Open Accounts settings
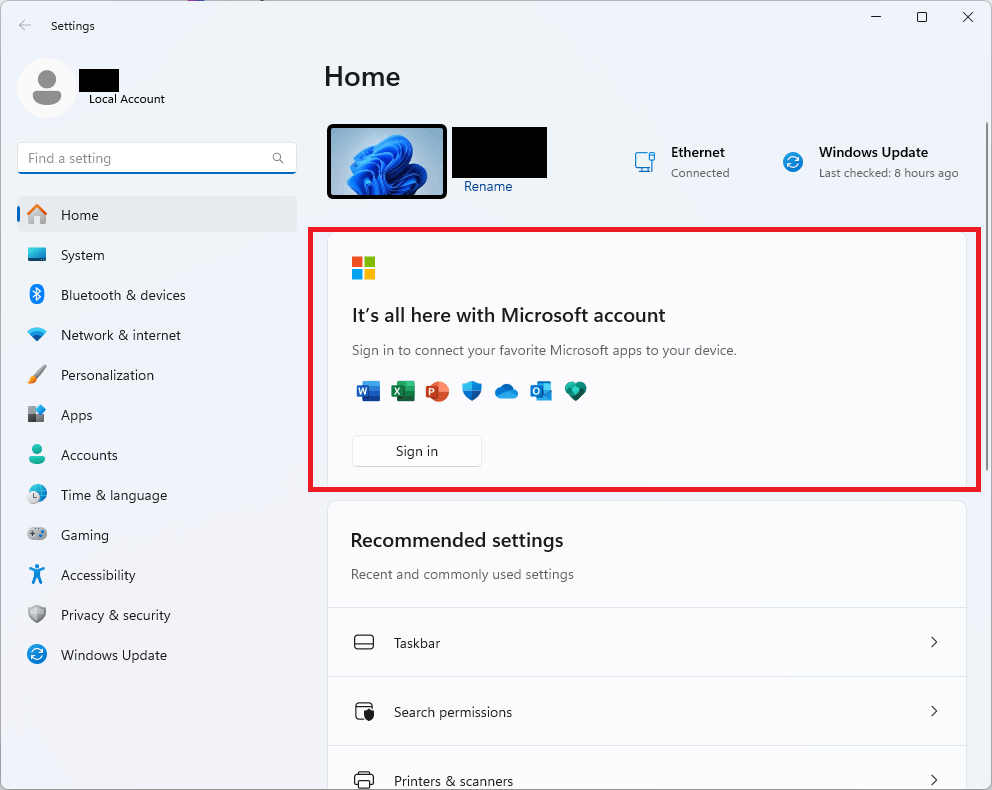Image resolution: width=992 pixels, height=790 pixels. (x=157, y=455)
